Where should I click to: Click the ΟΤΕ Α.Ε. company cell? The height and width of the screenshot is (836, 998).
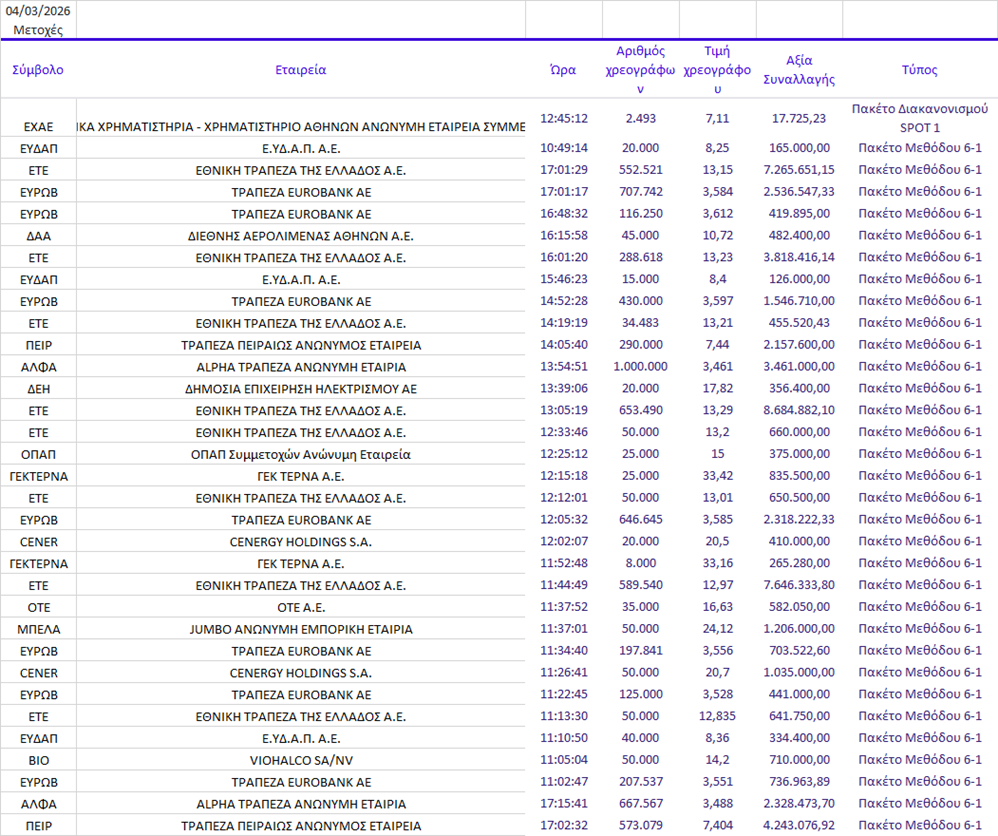pos(300,607)
